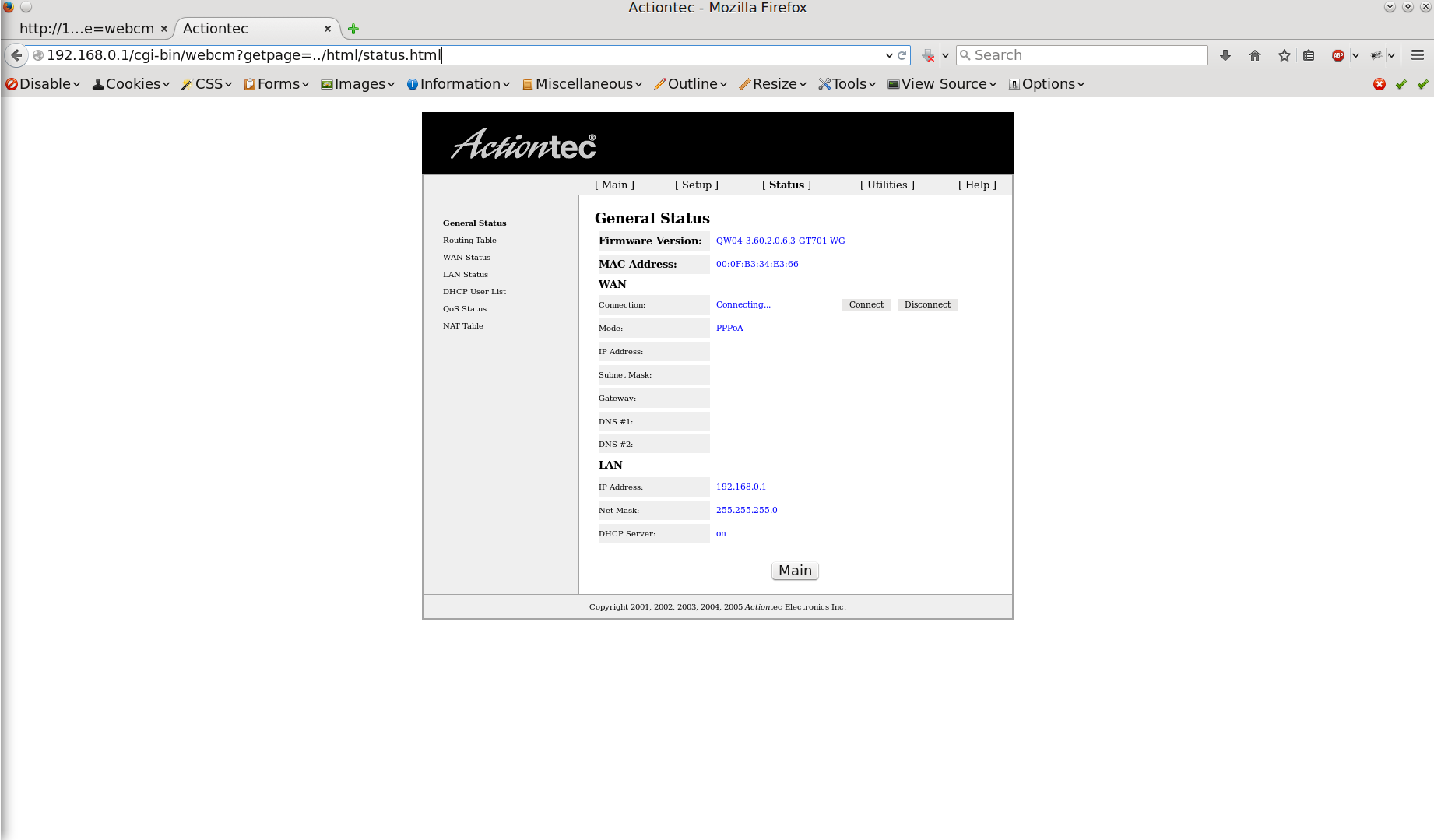Image resolution: width=1434 pixels, height=840 pixels.
Task: Open the Firefox hamburger menu
Action: point(1418,55)
